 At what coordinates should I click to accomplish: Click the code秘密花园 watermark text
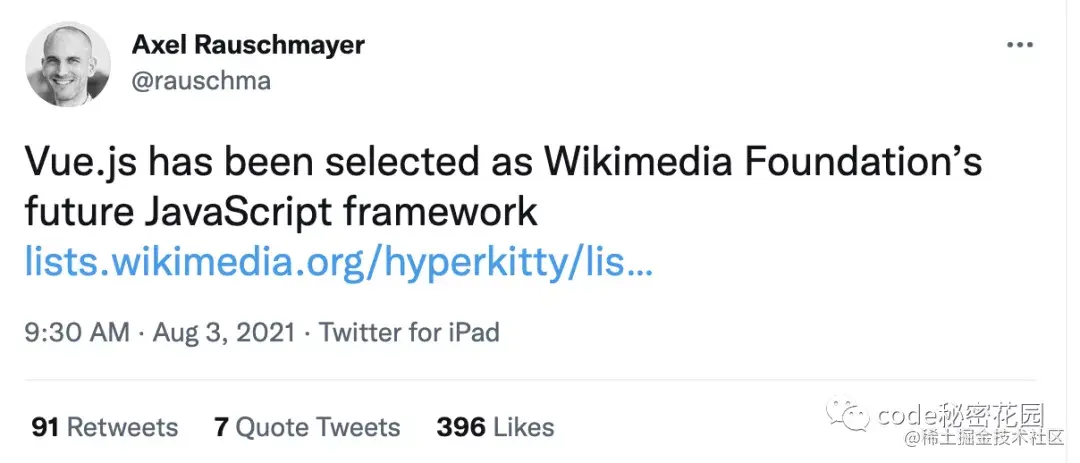[960, 414]
